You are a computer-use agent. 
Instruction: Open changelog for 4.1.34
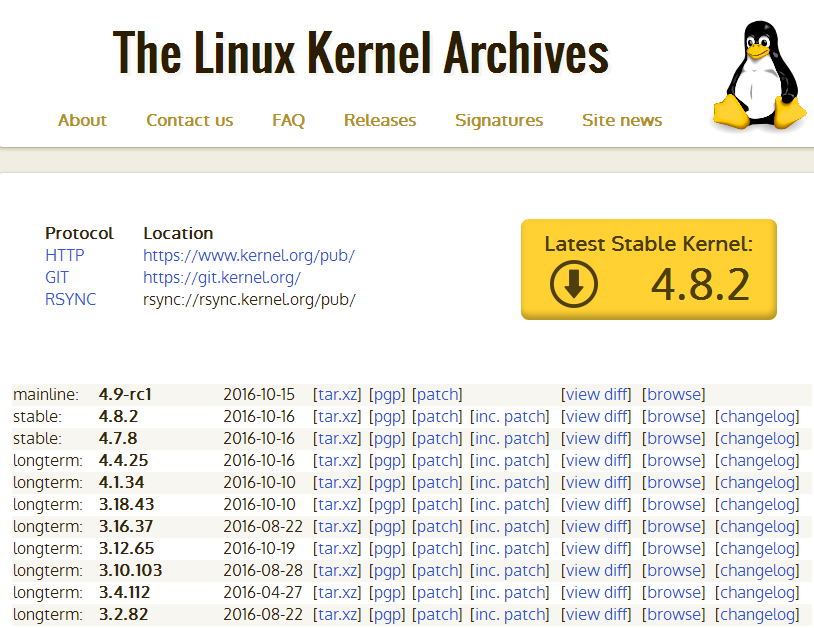pyautogui.click(x=757, y=483)
